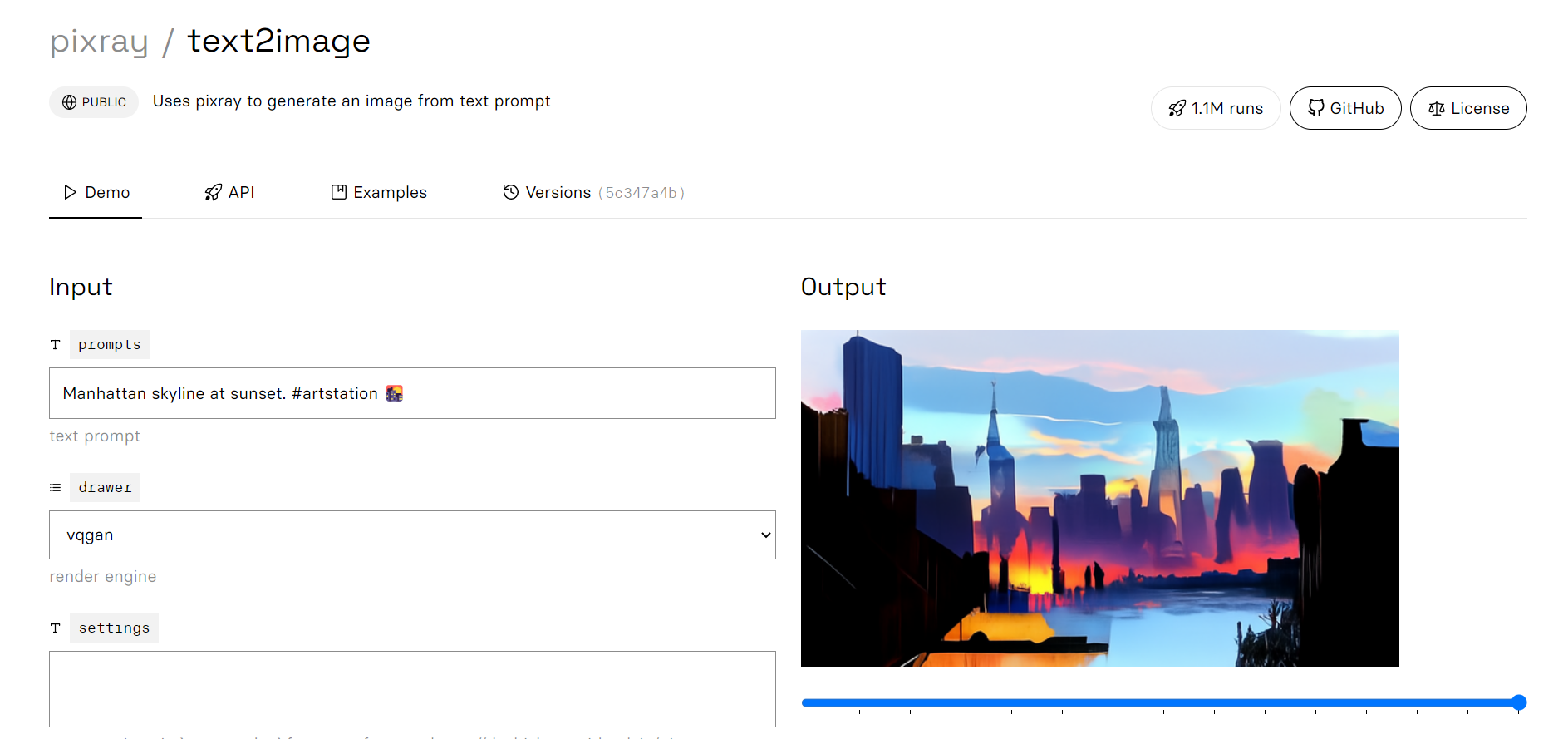Click the scales icon on License button
1568x739 pixels.
tap(1437, 108)
